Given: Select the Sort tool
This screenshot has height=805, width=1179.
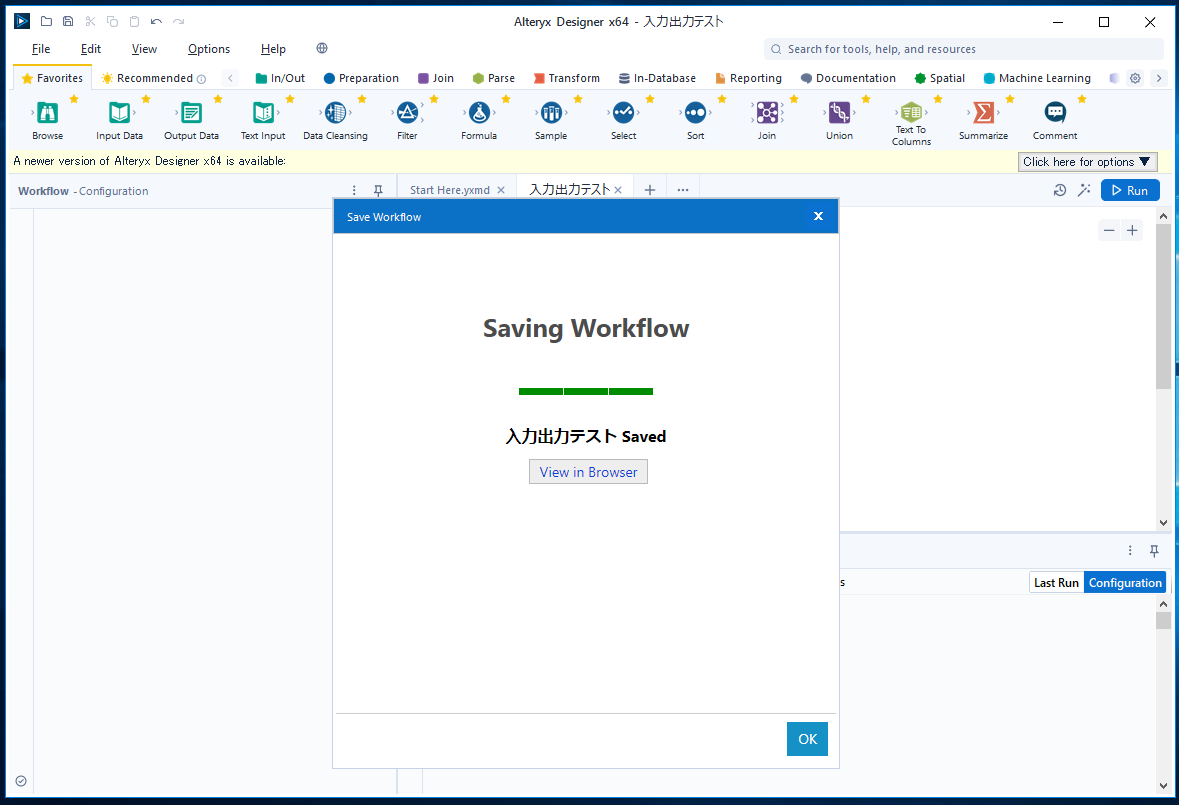Looking at the screenshot, I should (695, 113).
